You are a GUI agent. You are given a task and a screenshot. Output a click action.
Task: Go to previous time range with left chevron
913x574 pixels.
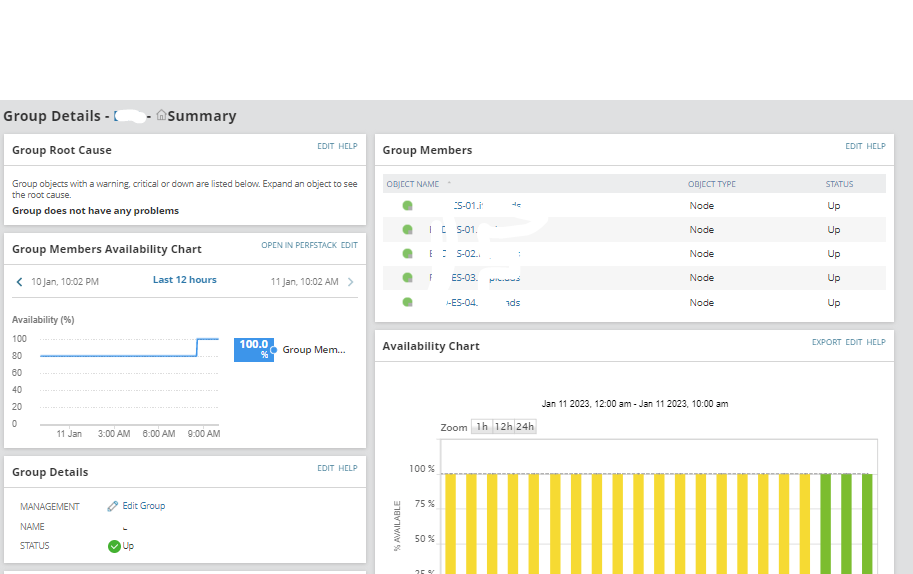point(19,282)
